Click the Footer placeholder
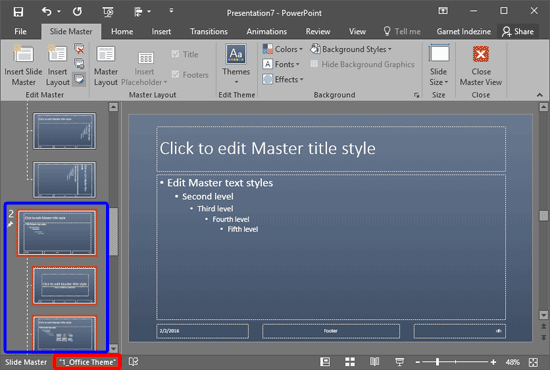The width and height of the screenshot is (550, 370). click(x=331, y=331)
